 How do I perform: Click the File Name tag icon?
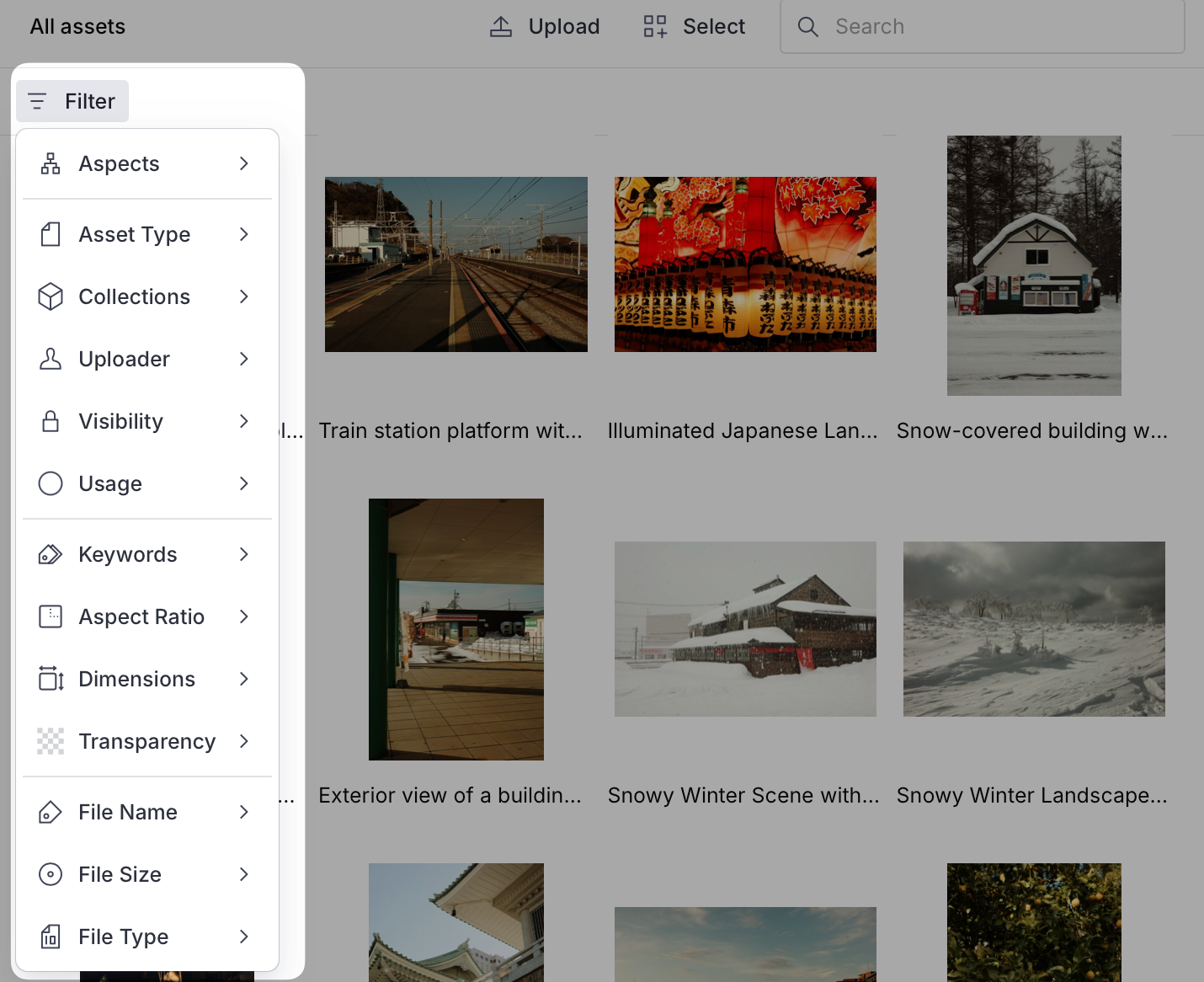pos(51,812)
